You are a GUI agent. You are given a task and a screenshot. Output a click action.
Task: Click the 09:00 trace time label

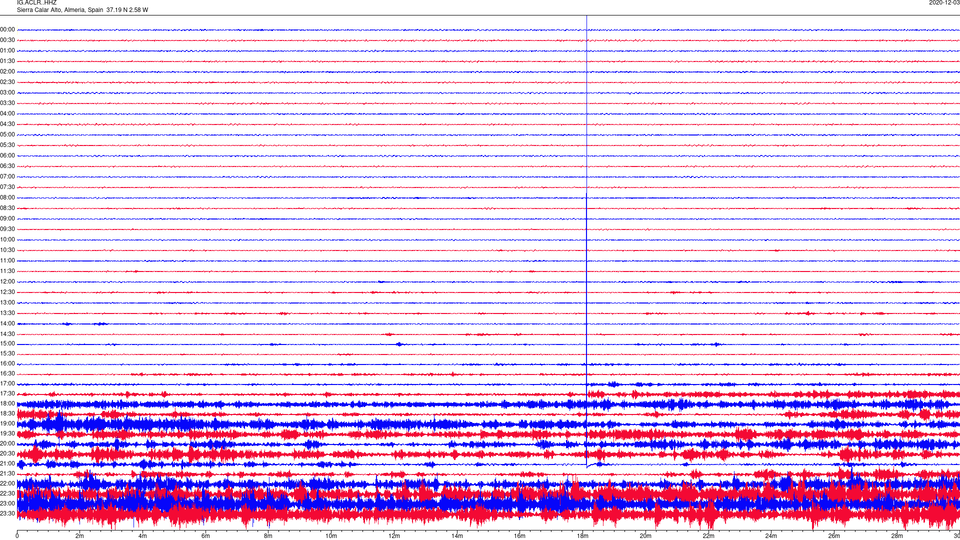pos(7,219)
